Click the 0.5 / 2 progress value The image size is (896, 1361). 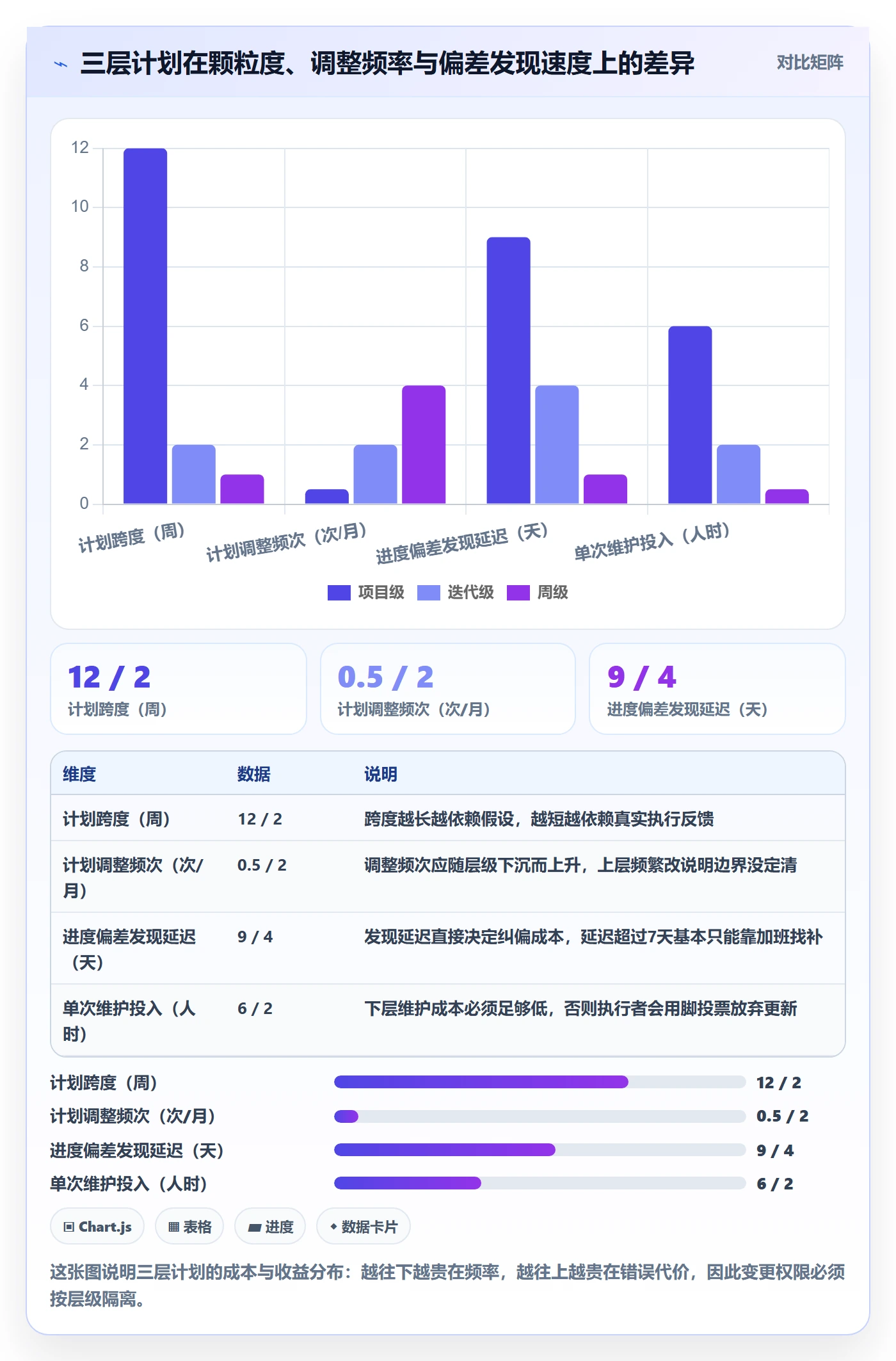coord(782,1116)
